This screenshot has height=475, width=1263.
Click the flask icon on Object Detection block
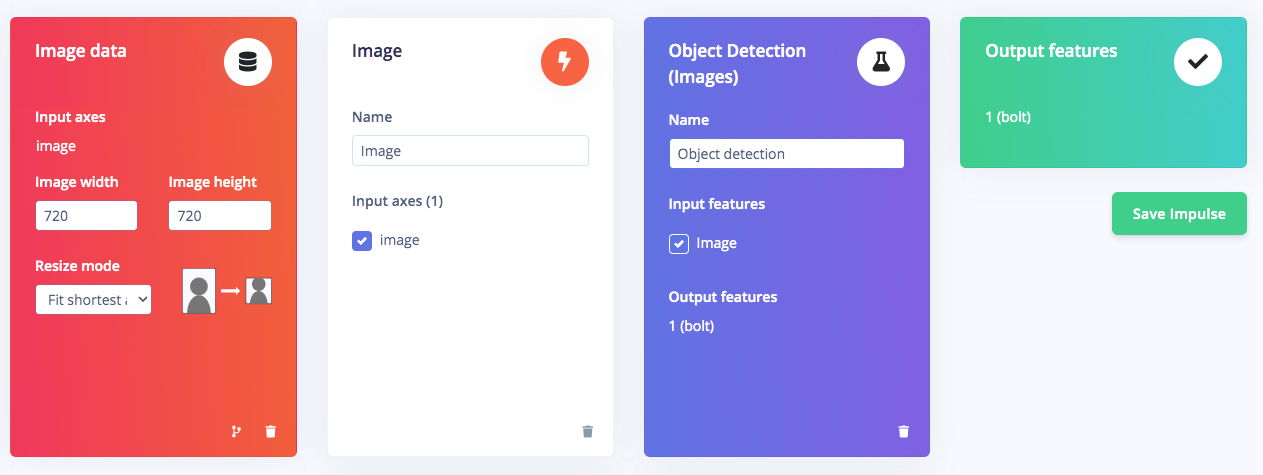(881, 63)
